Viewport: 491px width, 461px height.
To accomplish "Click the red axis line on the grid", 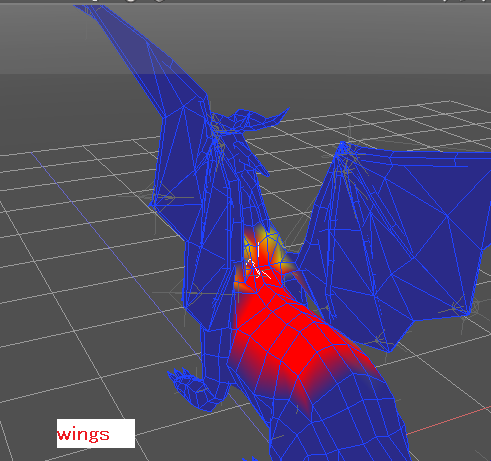I will (x=448, y=421).
